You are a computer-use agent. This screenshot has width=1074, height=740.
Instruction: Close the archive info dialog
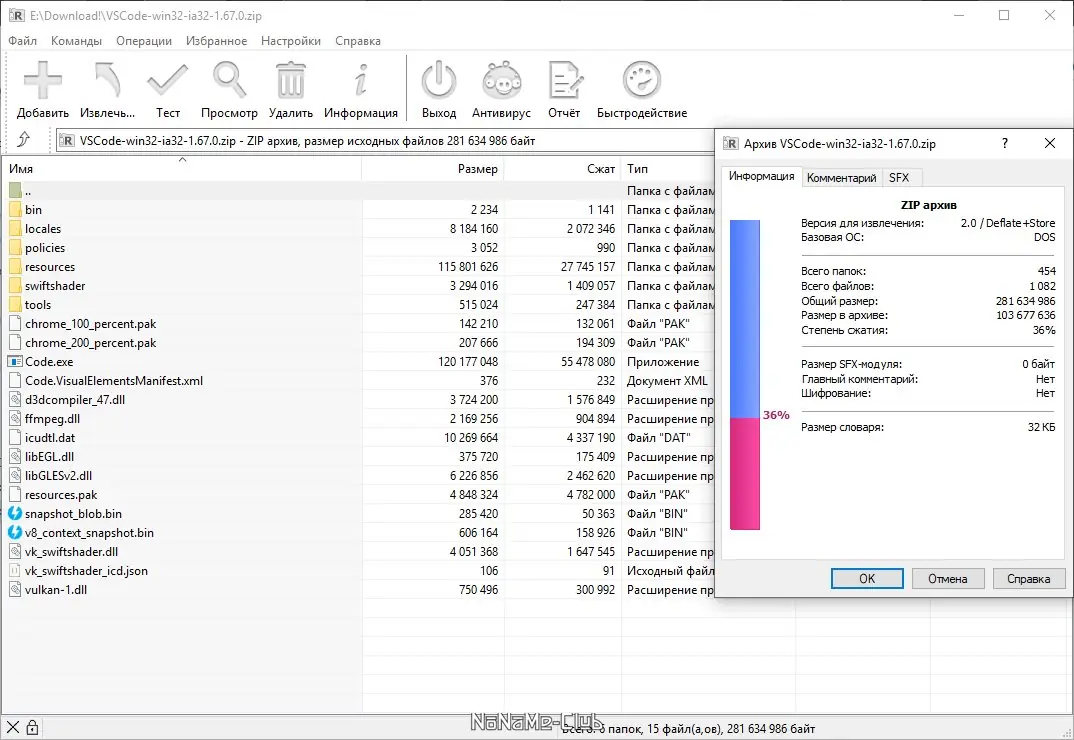click(x=1049, y=143)
